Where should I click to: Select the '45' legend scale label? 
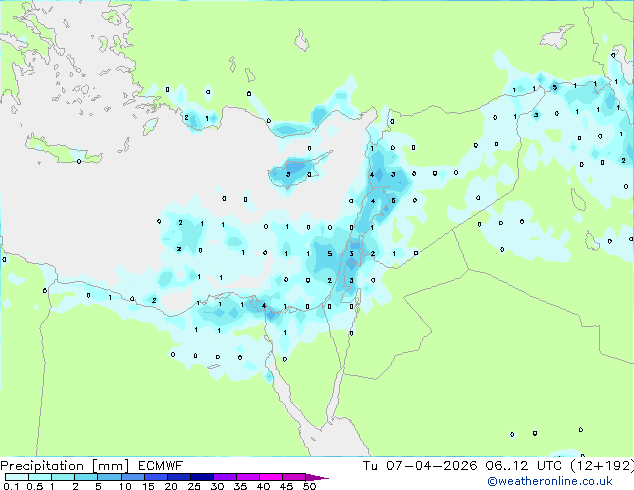tap(286, 486)
